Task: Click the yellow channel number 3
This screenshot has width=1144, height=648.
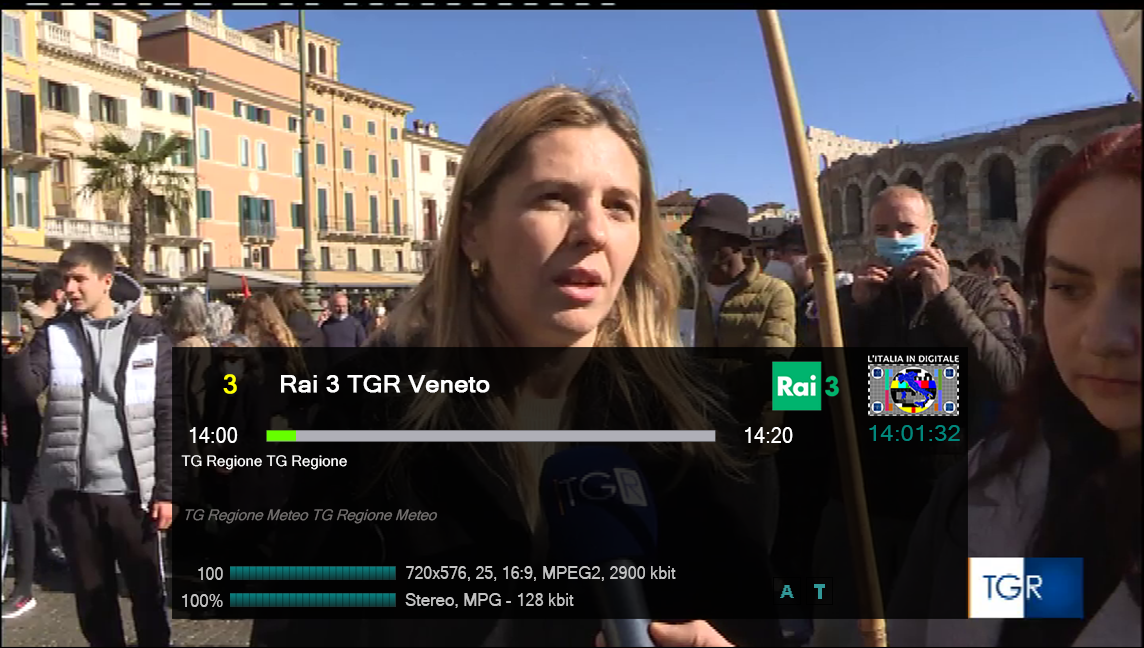Action: click(x=230, y=385)
